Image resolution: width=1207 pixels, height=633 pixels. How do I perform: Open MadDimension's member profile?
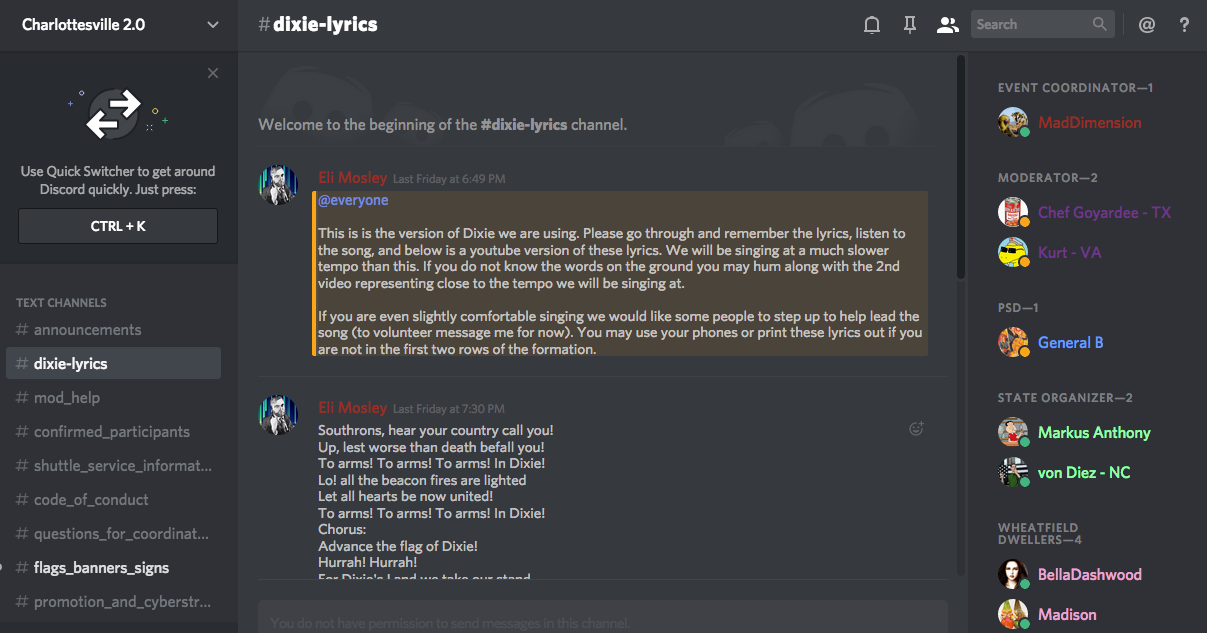coord(1089,123)
